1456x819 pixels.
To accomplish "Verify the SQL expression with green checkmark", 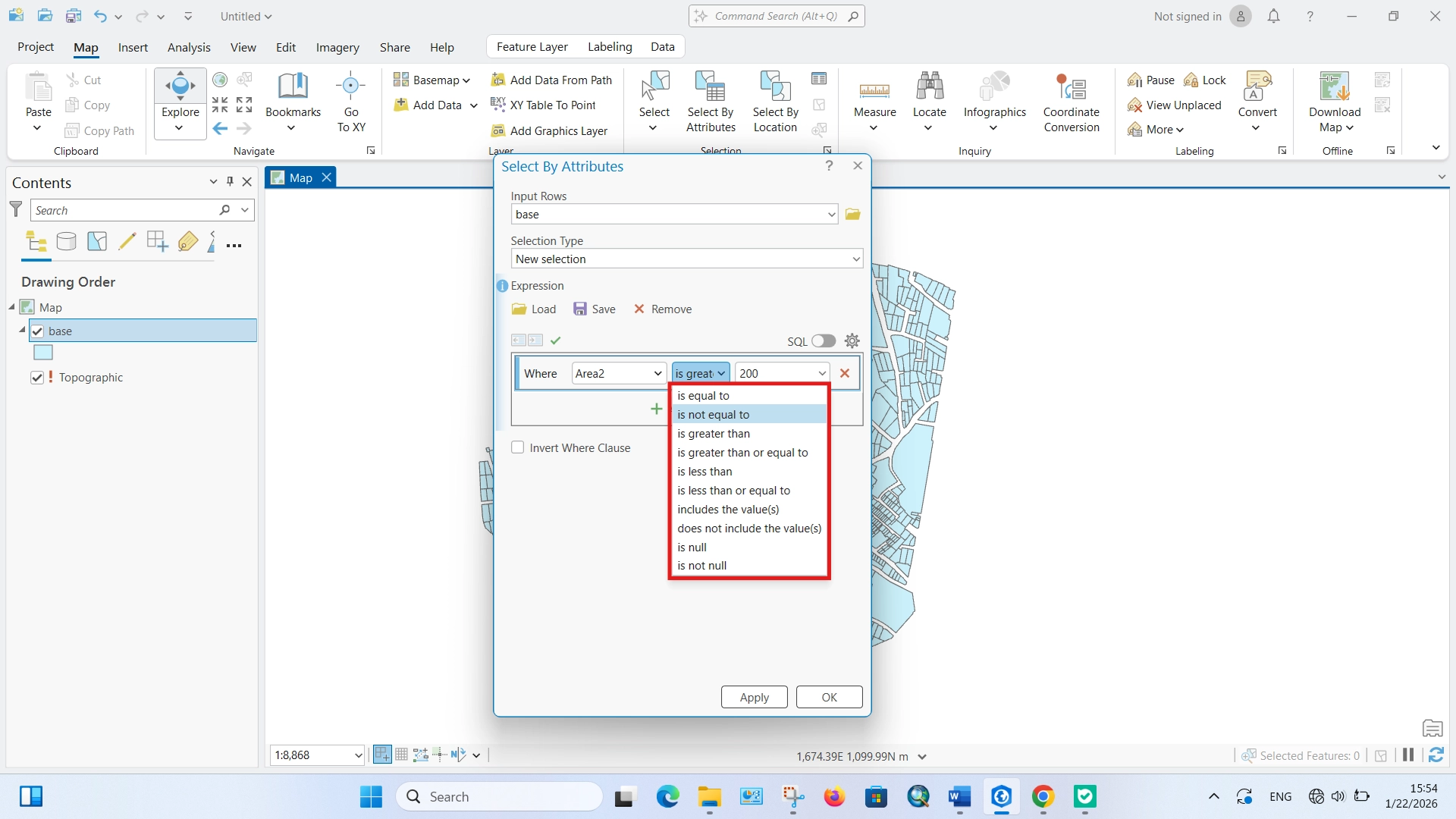I will [x=555, y=340].
